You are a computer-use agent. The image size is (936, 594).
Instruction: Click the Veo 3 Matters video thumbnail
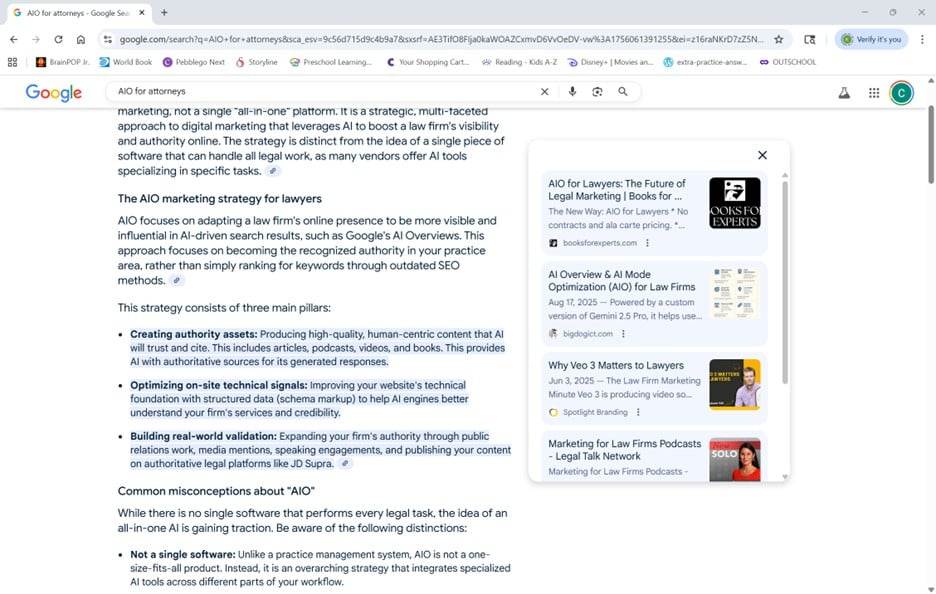pos(735,384)
